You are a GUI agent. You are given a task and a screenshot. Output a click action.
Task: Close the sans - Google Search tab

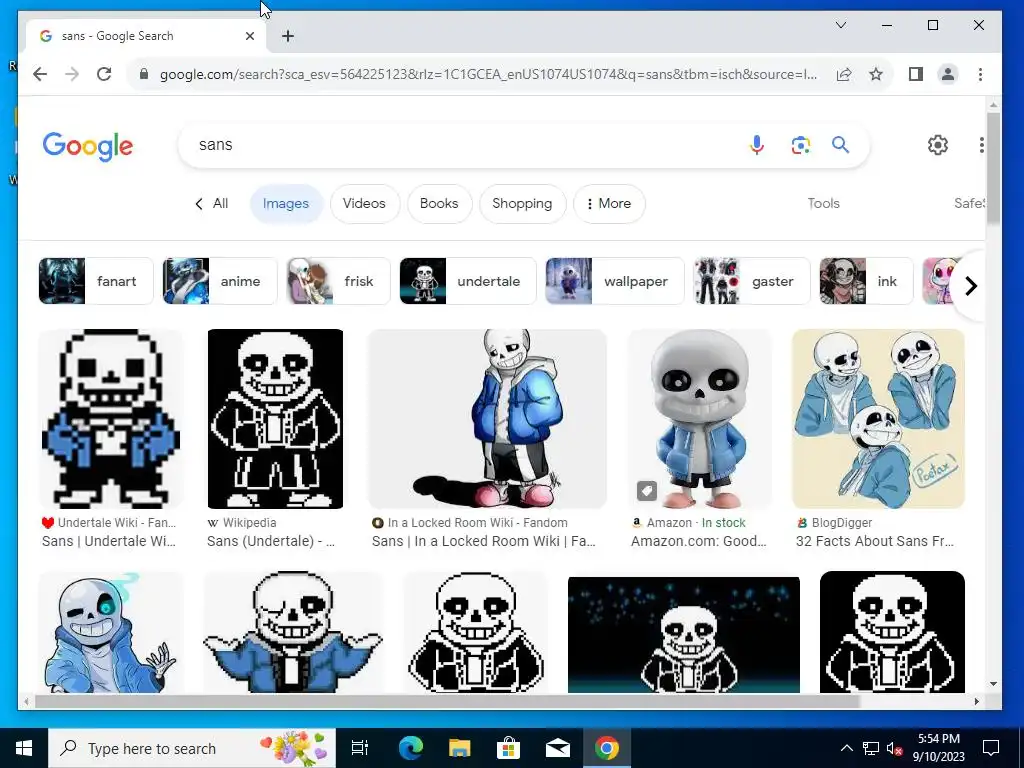(249, 36)
